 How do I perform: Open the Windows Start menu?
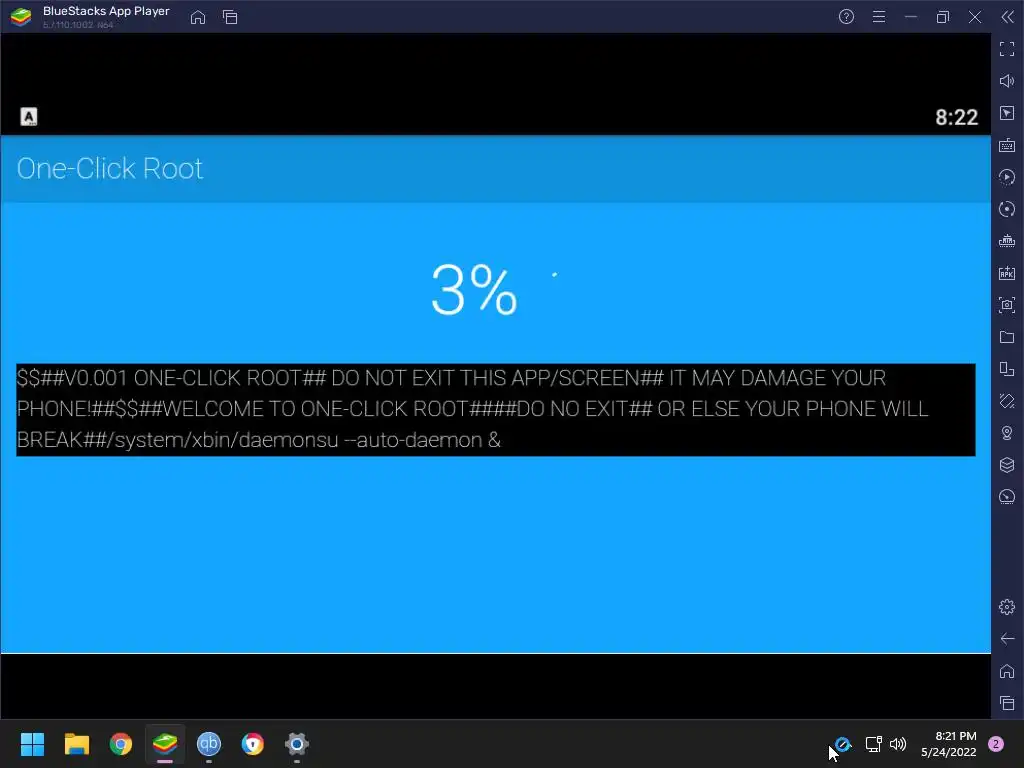[x=32, y=744]
